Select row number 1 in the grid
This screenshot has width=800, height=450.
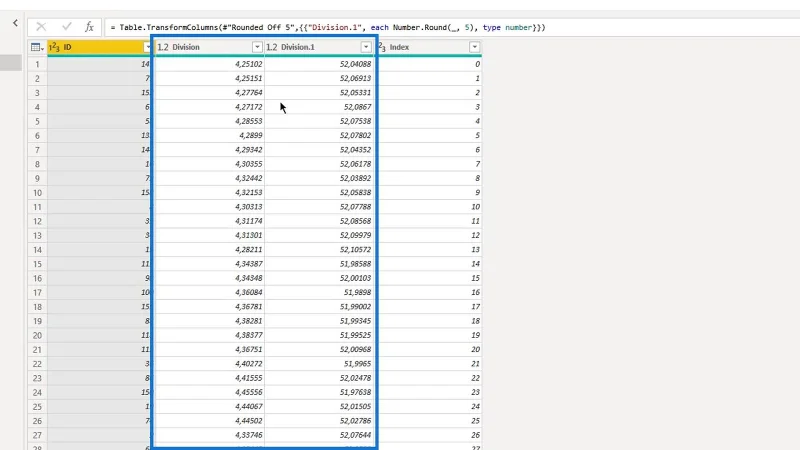click(x=37, y=64)
